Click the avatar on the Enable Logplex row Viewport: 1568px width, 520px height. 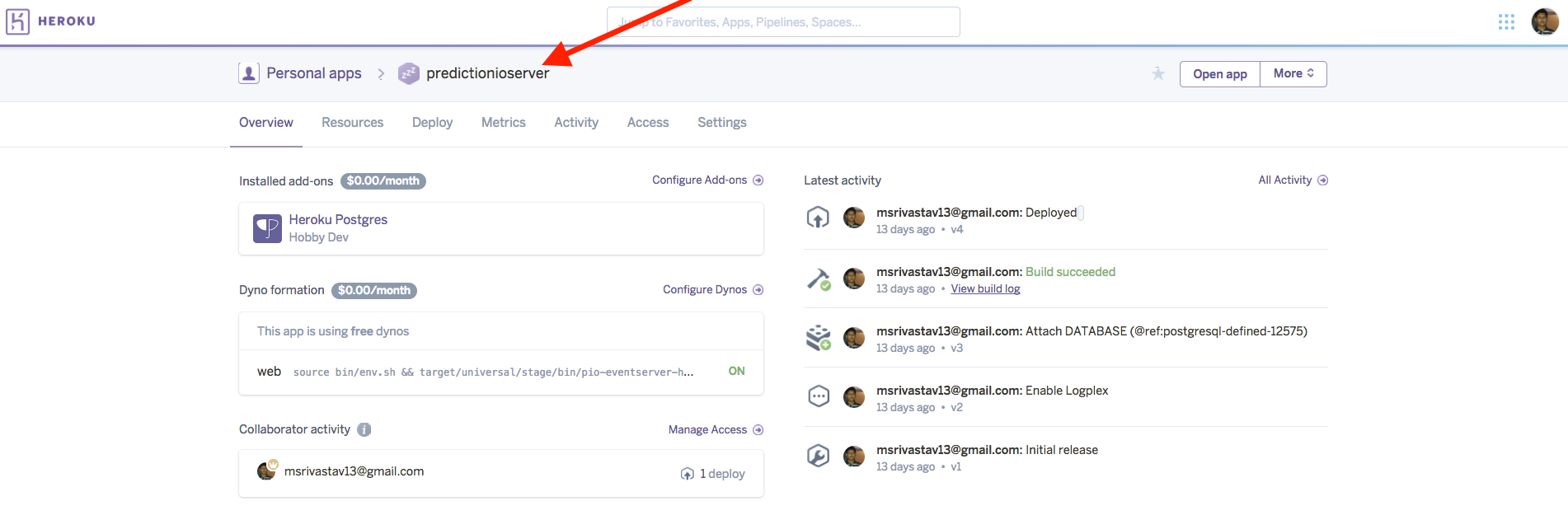(854, 397)
